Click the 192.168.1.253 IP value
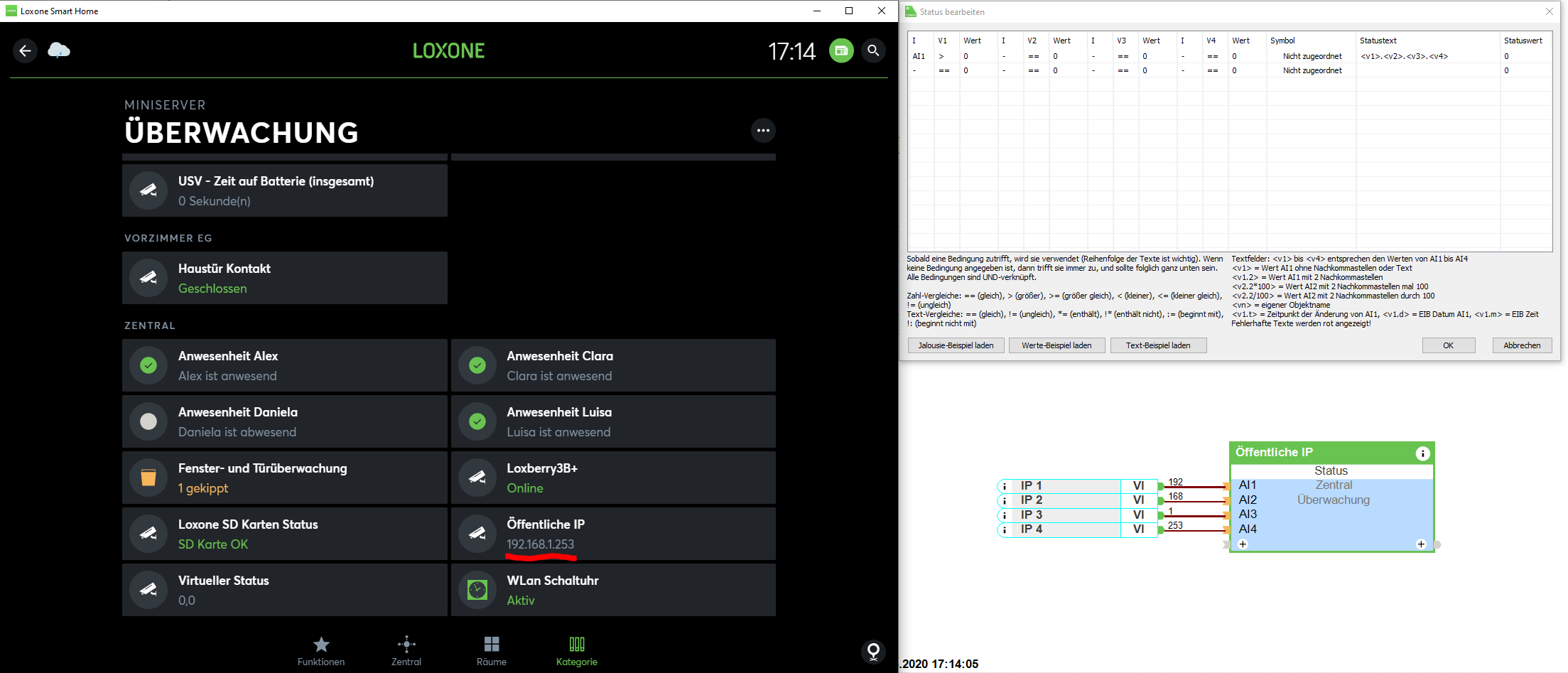Viewport: 1568px width, 673px height. click(541, 544)
